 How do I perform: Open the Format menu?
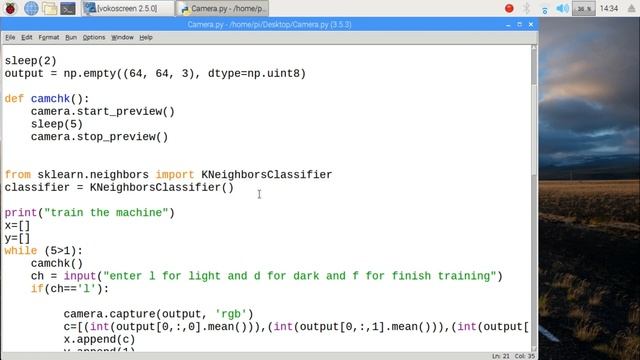(x=49, y=37)
